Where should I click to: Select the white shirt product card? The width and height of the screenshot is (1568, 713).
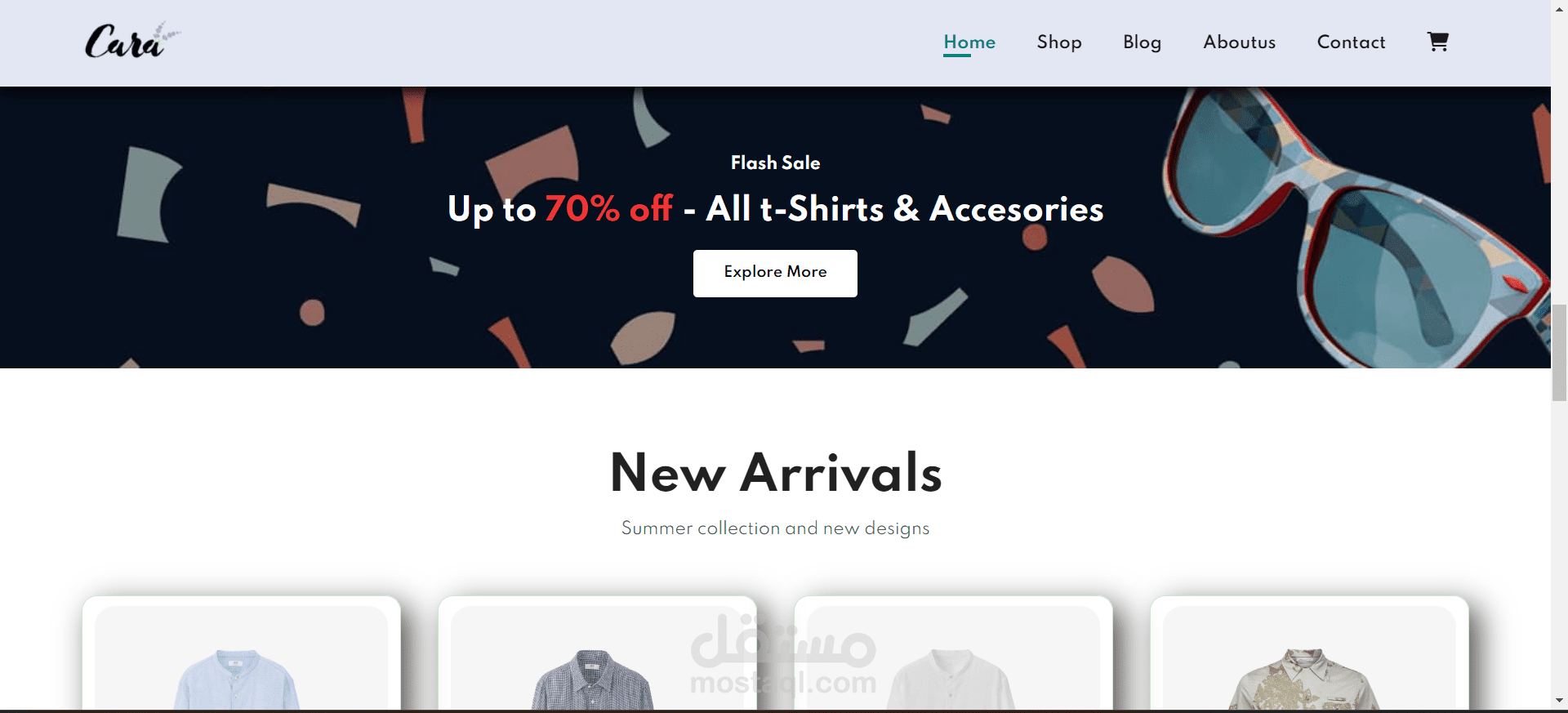[x=954, y=653]
